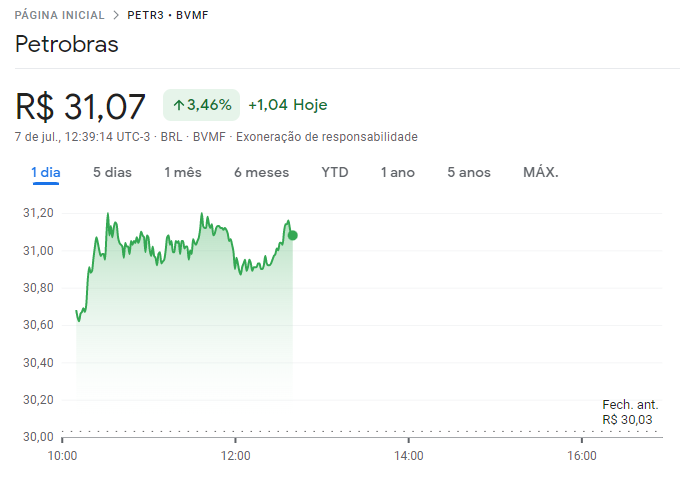The image size is (680, 479).
Task: Click the R$ 31,07 price value
Action: (x=81, y=106)
